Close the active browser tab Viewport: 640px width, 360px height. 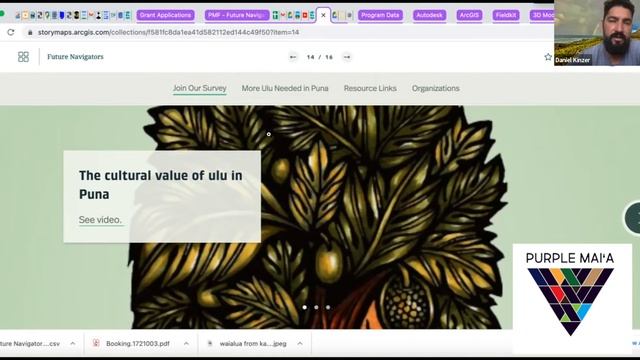[x=323, y=15]
